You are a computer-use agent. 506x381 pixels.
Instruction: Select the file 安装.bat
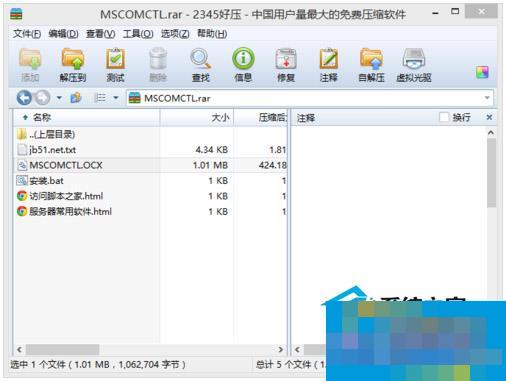pyautogui.click(x=150, y=180)
